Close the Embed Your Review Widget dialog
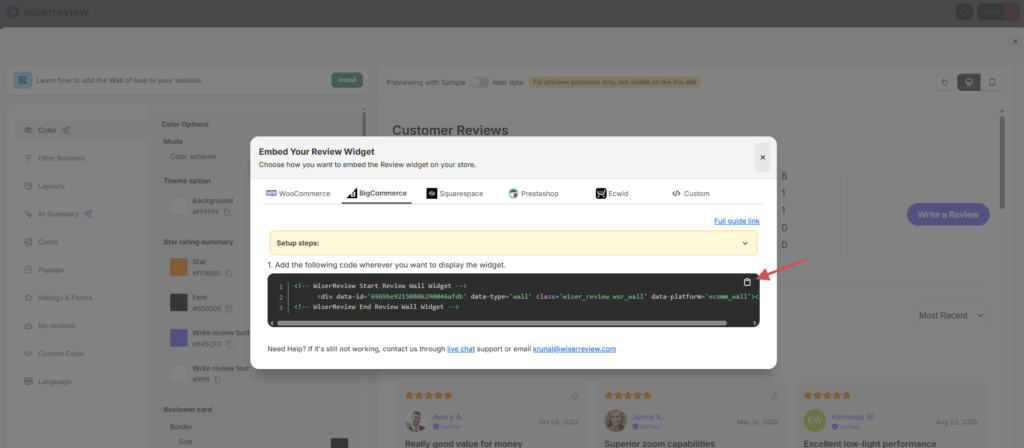Viewport: 1024px width, 448px height. click(x=762, y=157)
